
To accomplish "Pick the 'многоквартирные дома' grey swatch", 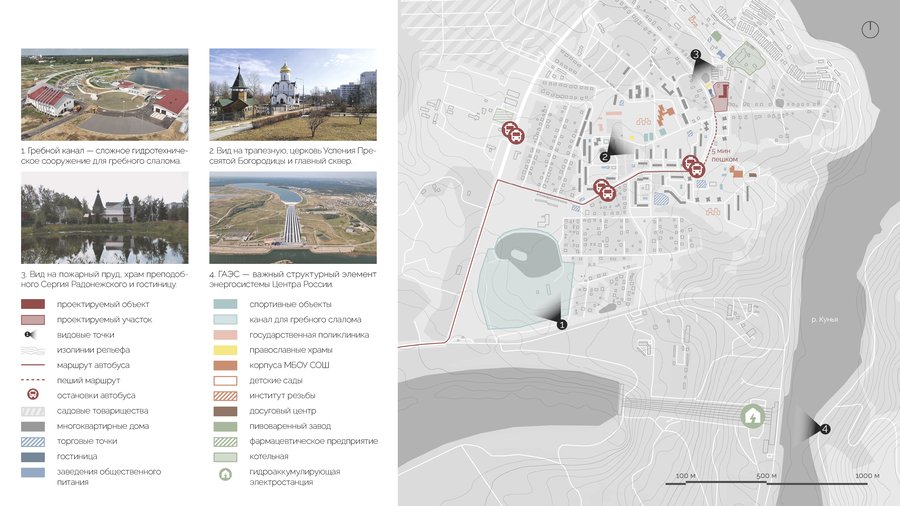I will pos(33,426).
